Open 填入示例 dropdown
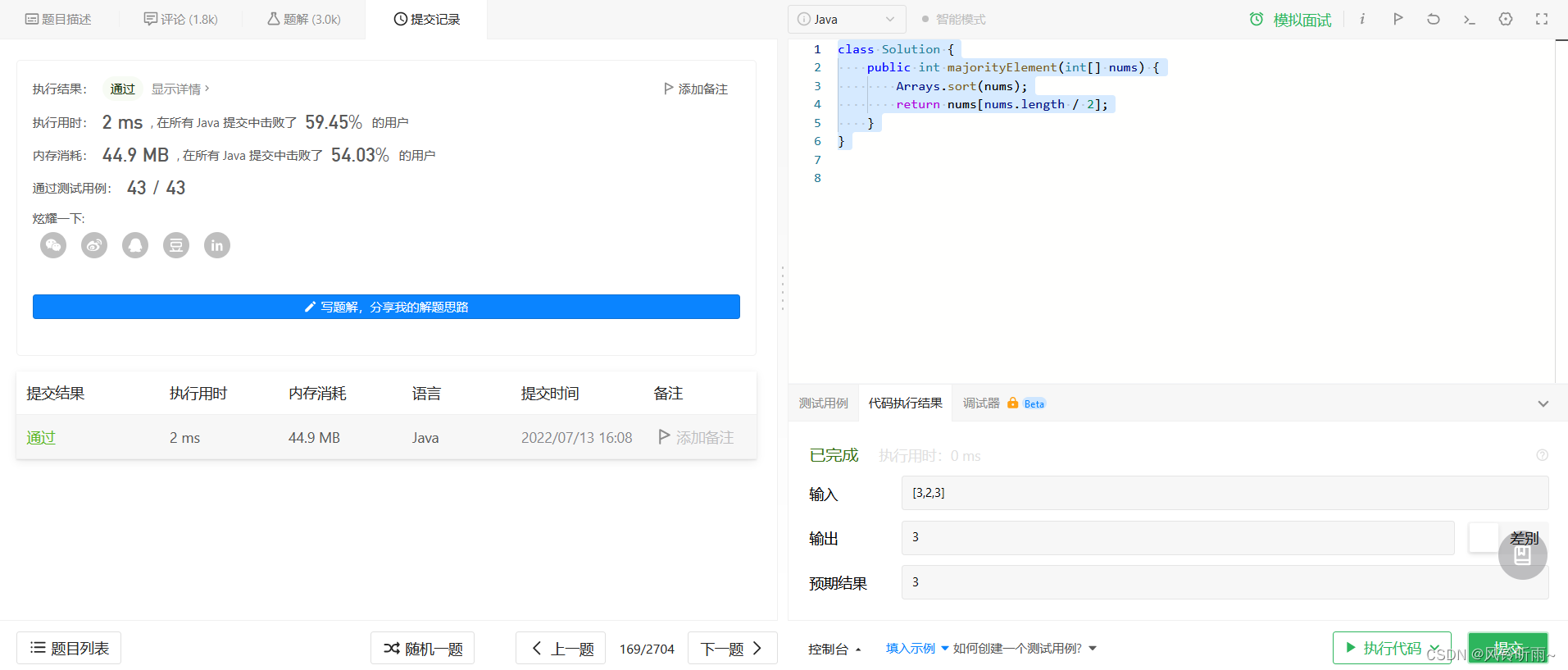The image size is (1568, 670). [916, 649]
